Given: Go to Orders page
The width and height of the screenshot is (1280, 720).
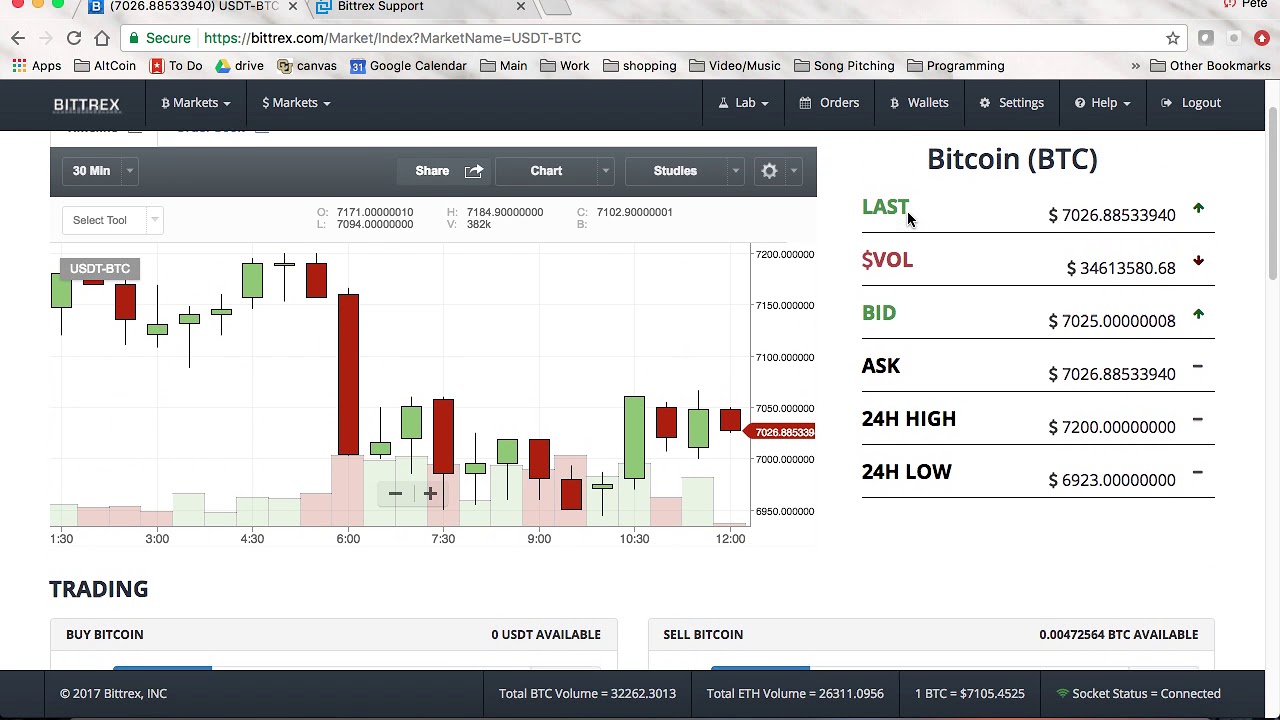Looking at the screenshot, I should 829,103.
